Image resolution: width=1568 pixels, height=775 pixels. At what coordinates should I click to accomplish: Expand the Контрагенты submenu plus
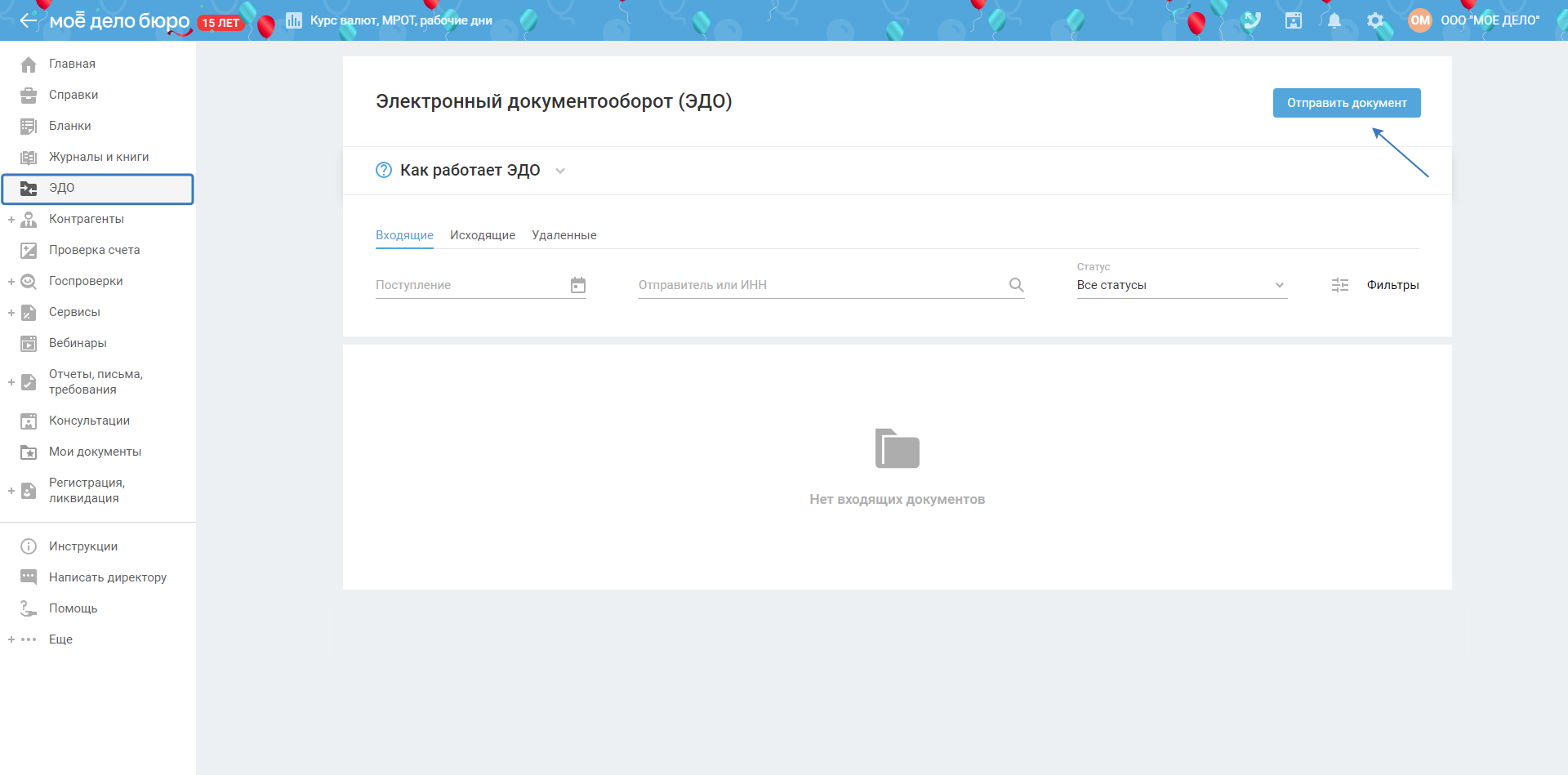point(11,220)
